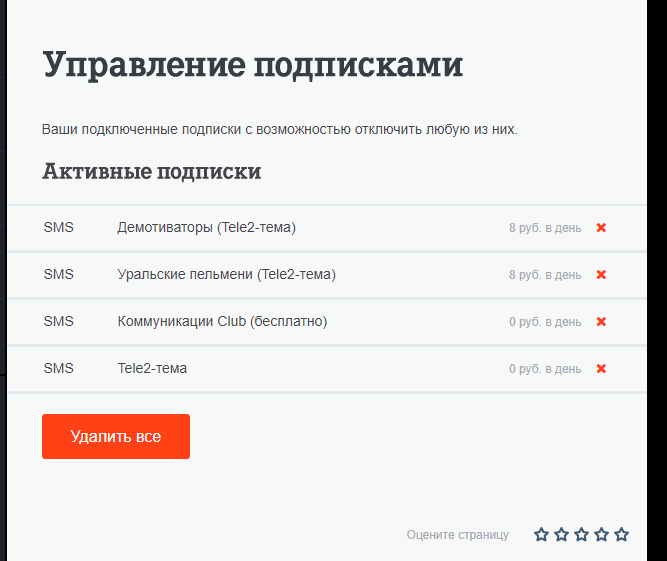
Task: Cancel Коммуникации Club subscription via red X
Action: tap(601, 321)
